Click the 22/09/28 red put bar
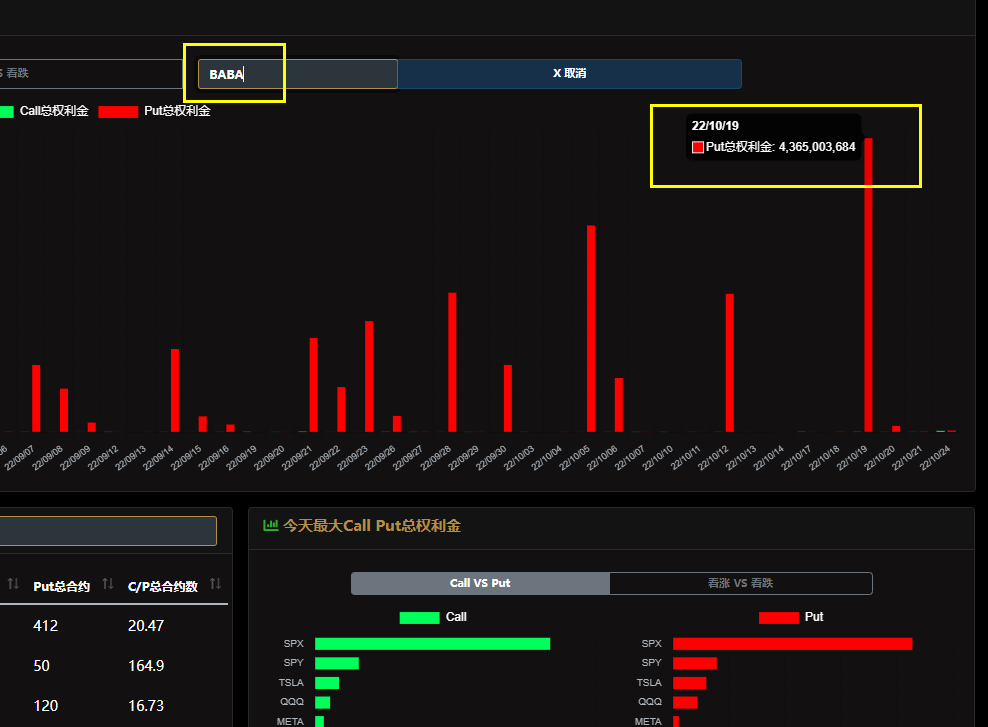This screenshot has width=988, height=727. [x=452, y=362]
